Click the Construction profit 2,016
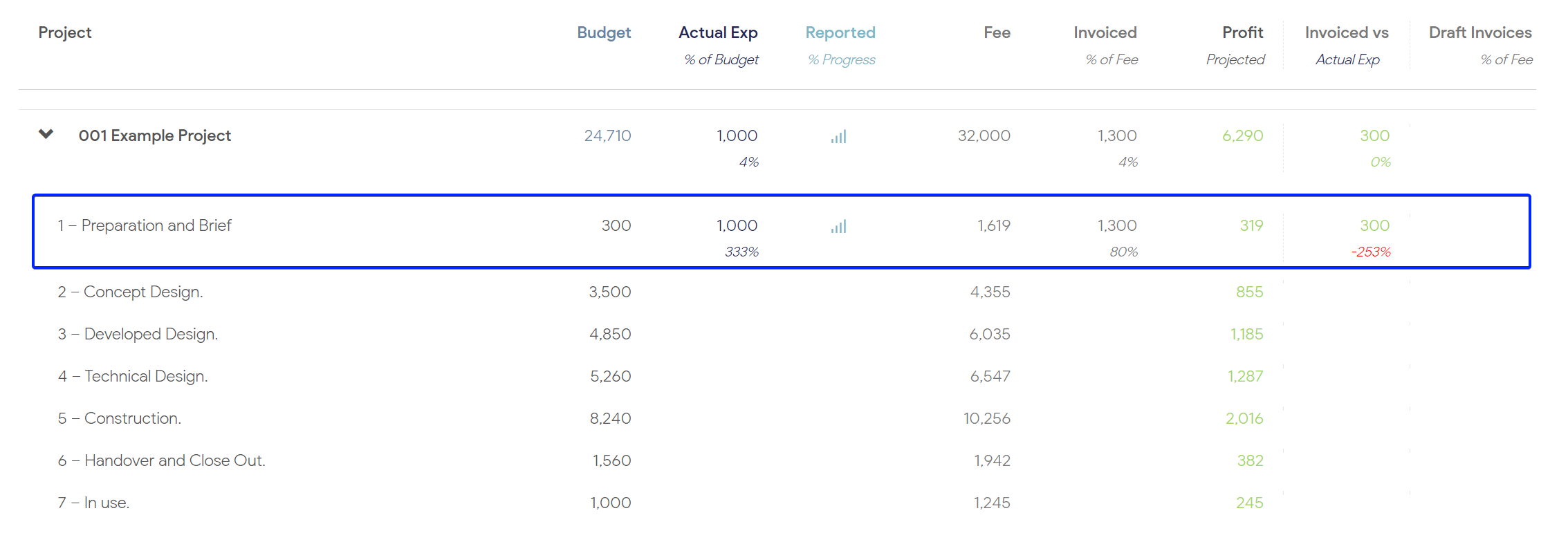The height and width of the screenshot is (533, 1568). click(x=1244, y=418)
